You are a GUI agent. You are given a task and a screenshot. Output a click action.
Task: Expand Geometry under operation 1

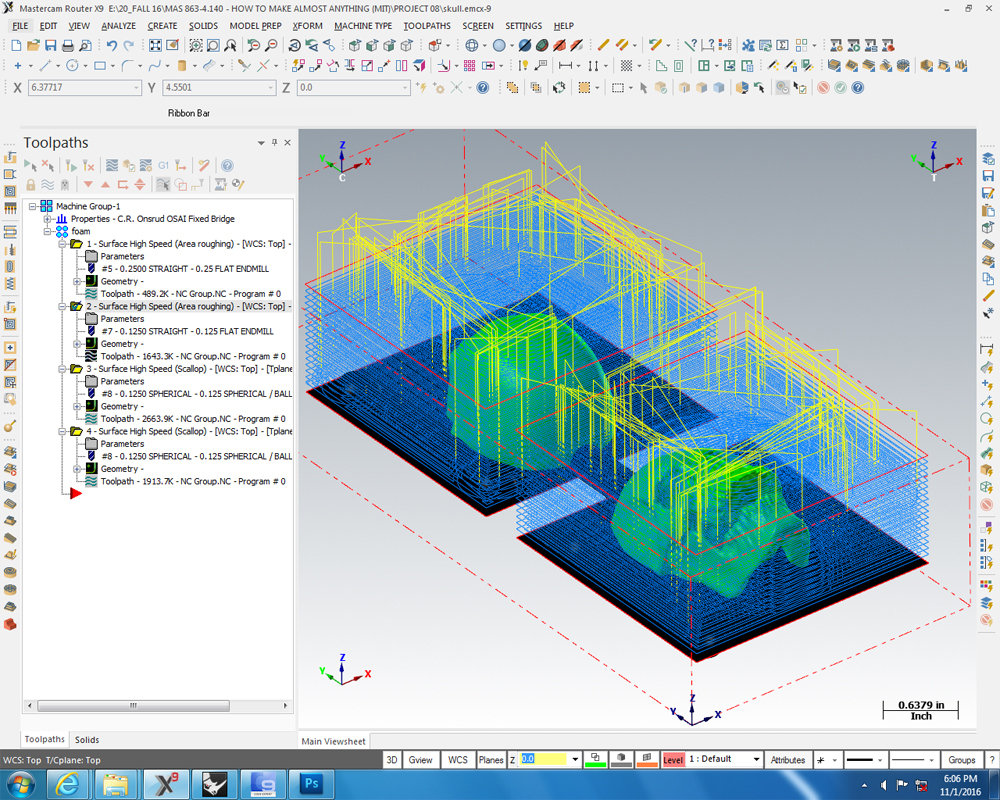[77, 281]
